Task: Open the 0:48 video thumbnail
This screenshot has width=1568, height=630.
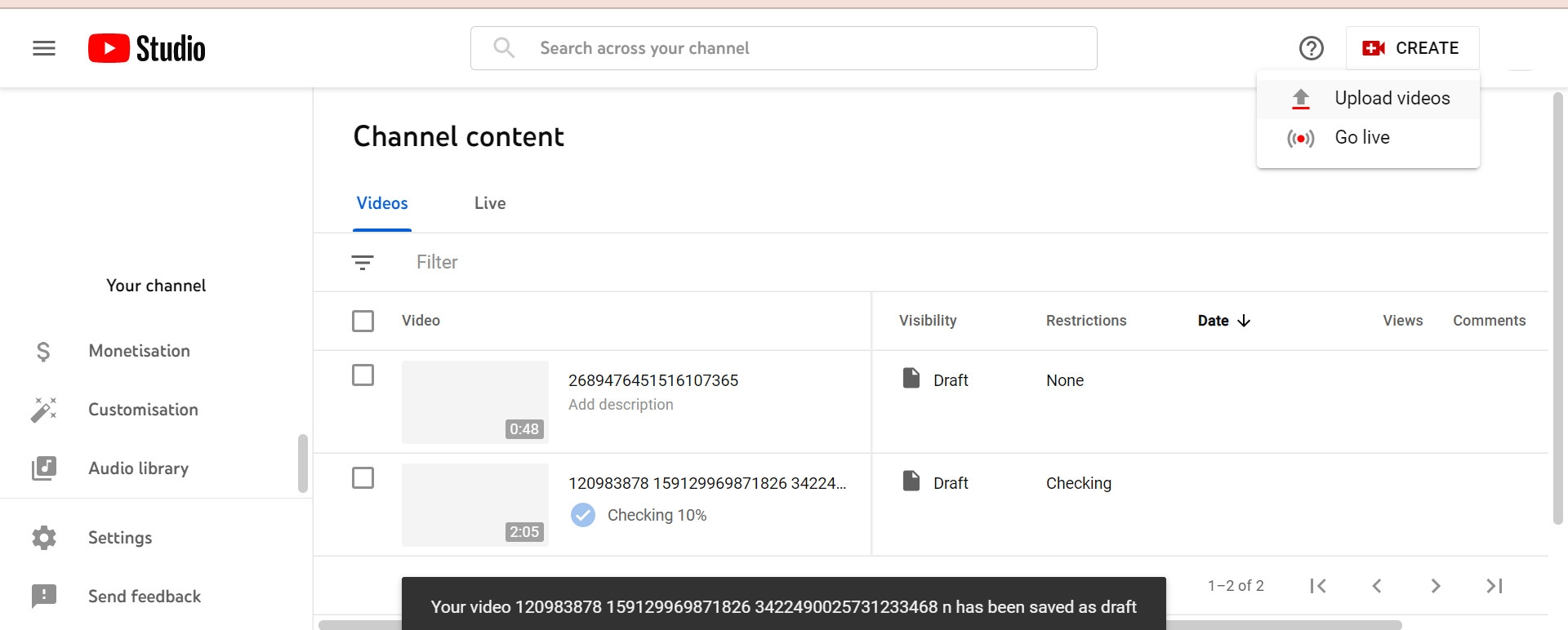Action: tap(475, 402)
